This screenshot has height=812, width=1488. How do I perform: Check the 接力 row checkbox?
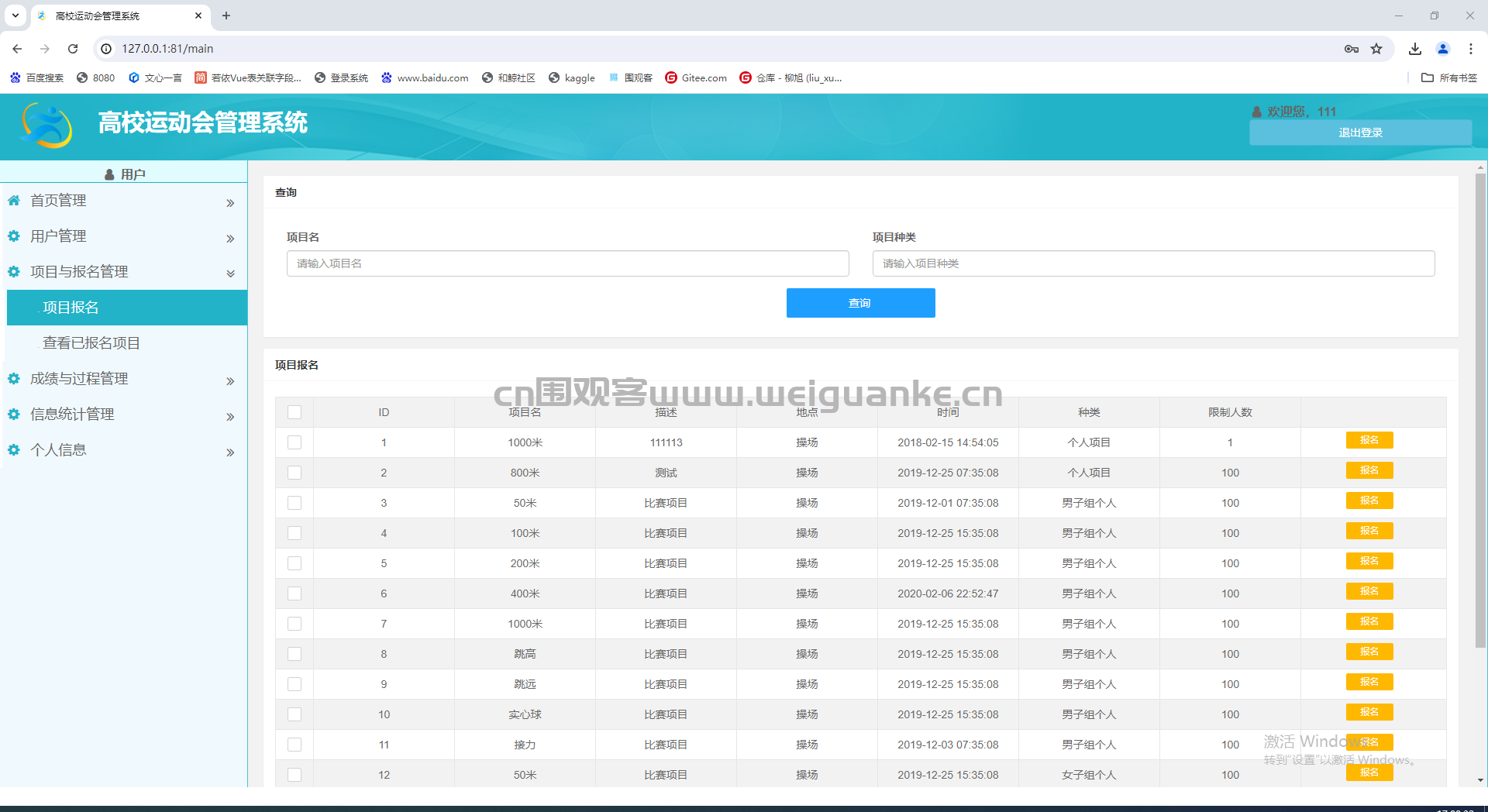(x=294, y=745)
